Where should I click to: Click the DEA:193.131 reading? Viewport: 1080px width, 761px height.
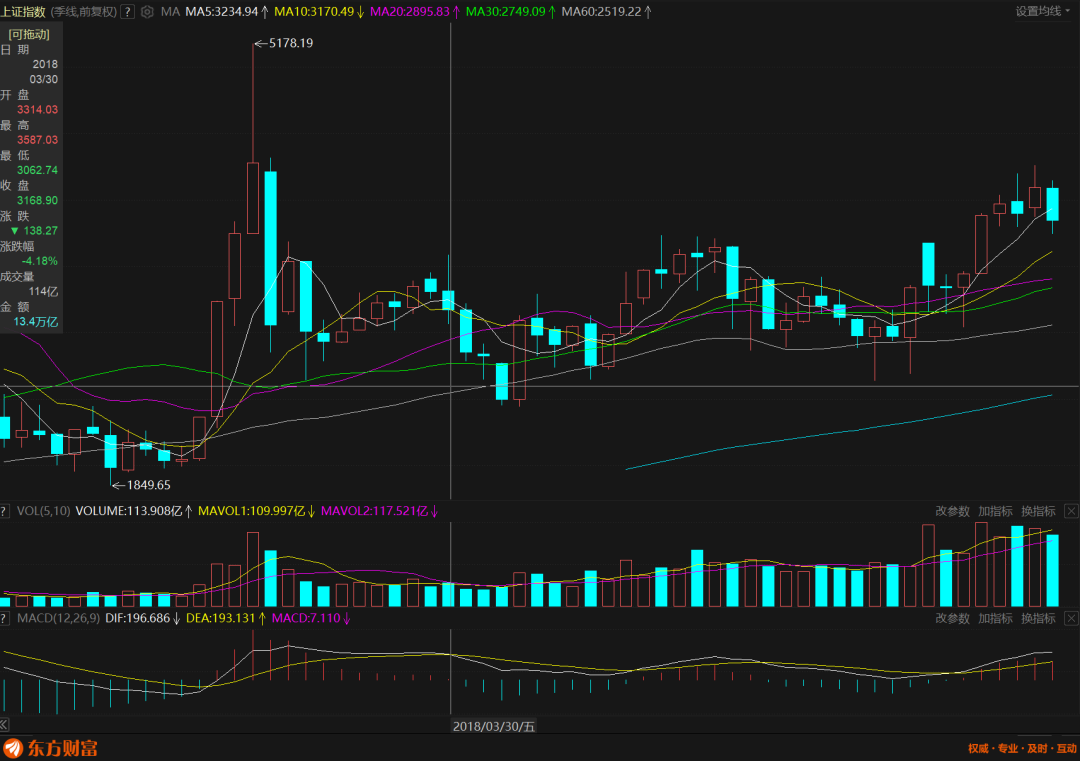pos(221,618)
